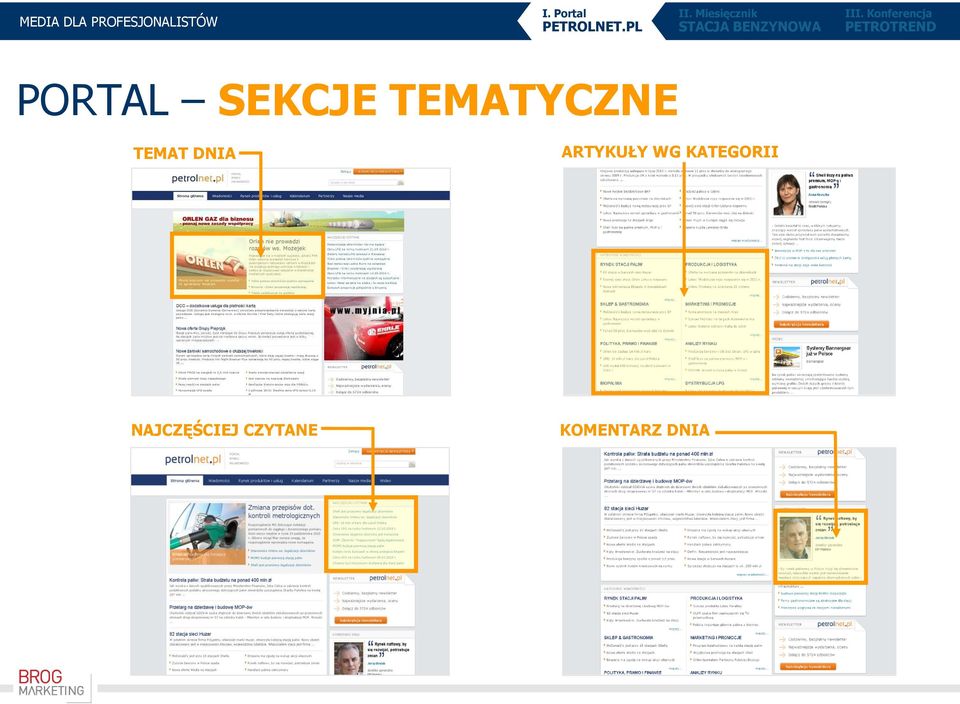Click search button icon in Najczęściej czytane screenshot

pyautogui.click(x=412, y=464)
